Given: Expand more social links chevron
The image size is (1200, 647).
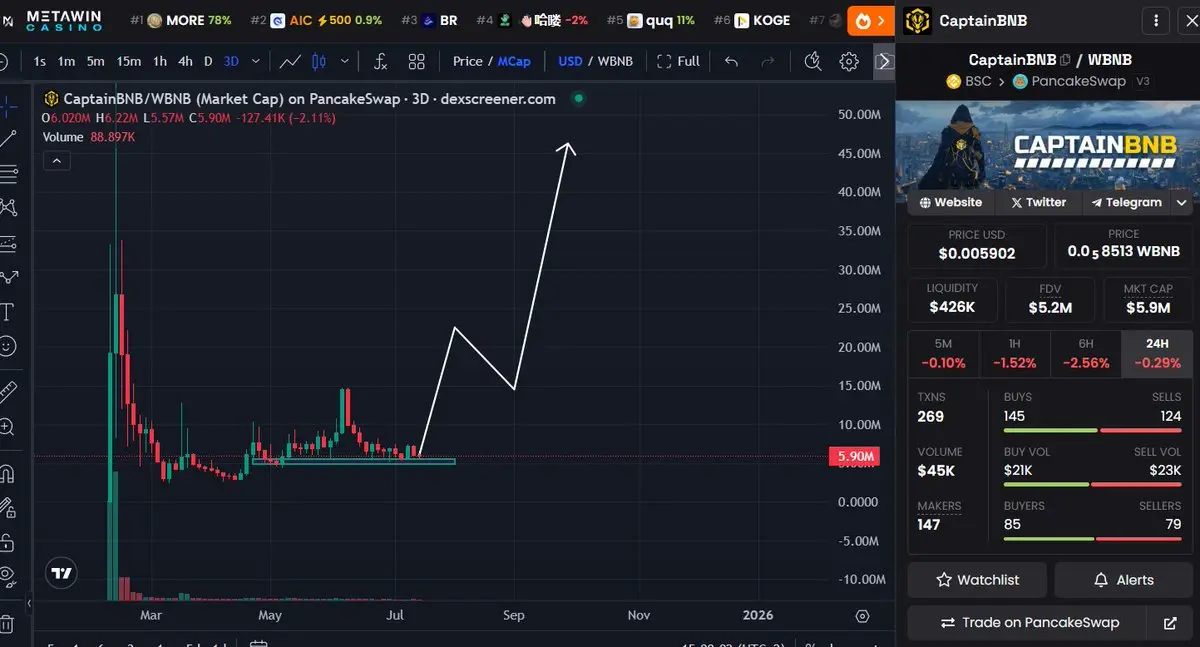Looking at the screenshot, I should pyautogui.click(x=1182, y=202).
